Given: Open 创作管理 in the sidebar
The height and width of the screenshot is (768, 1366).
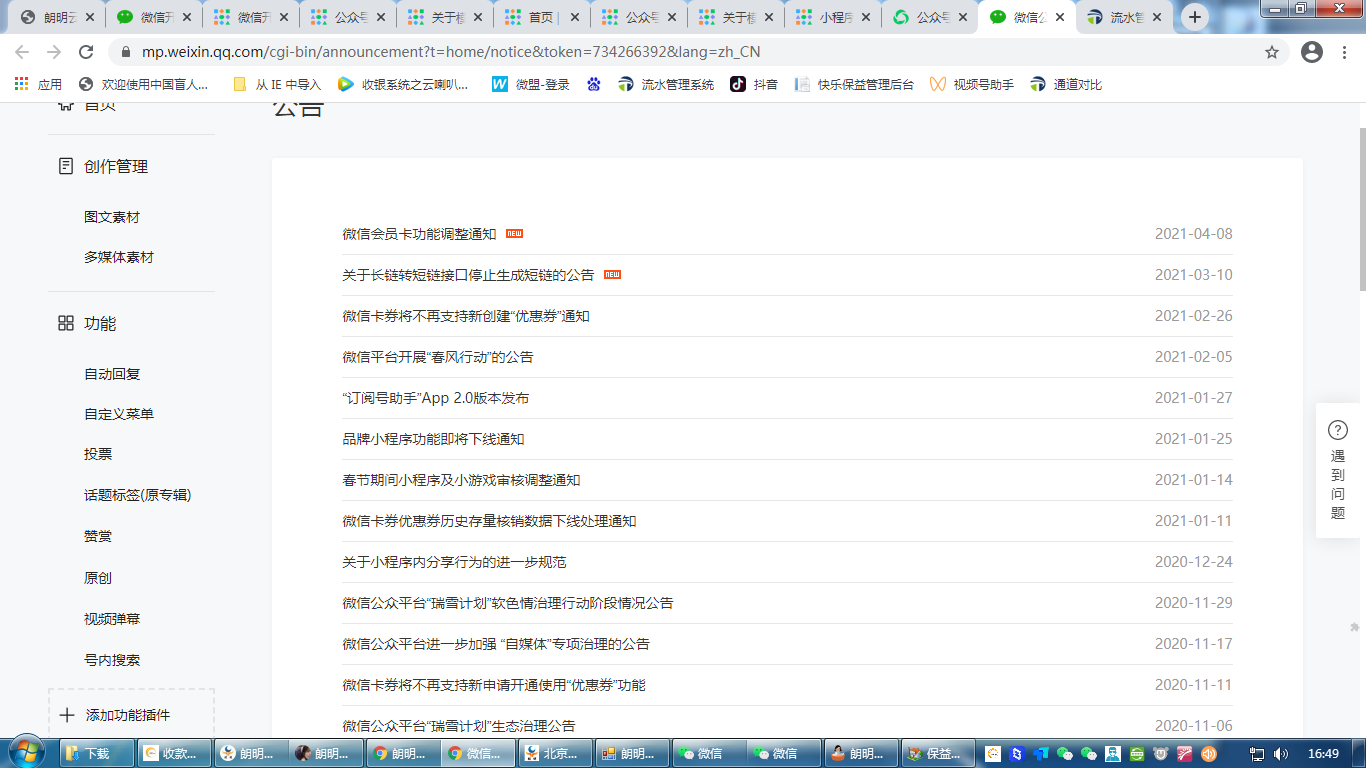Looking at the screenshot, I should [x=115, y=167].
